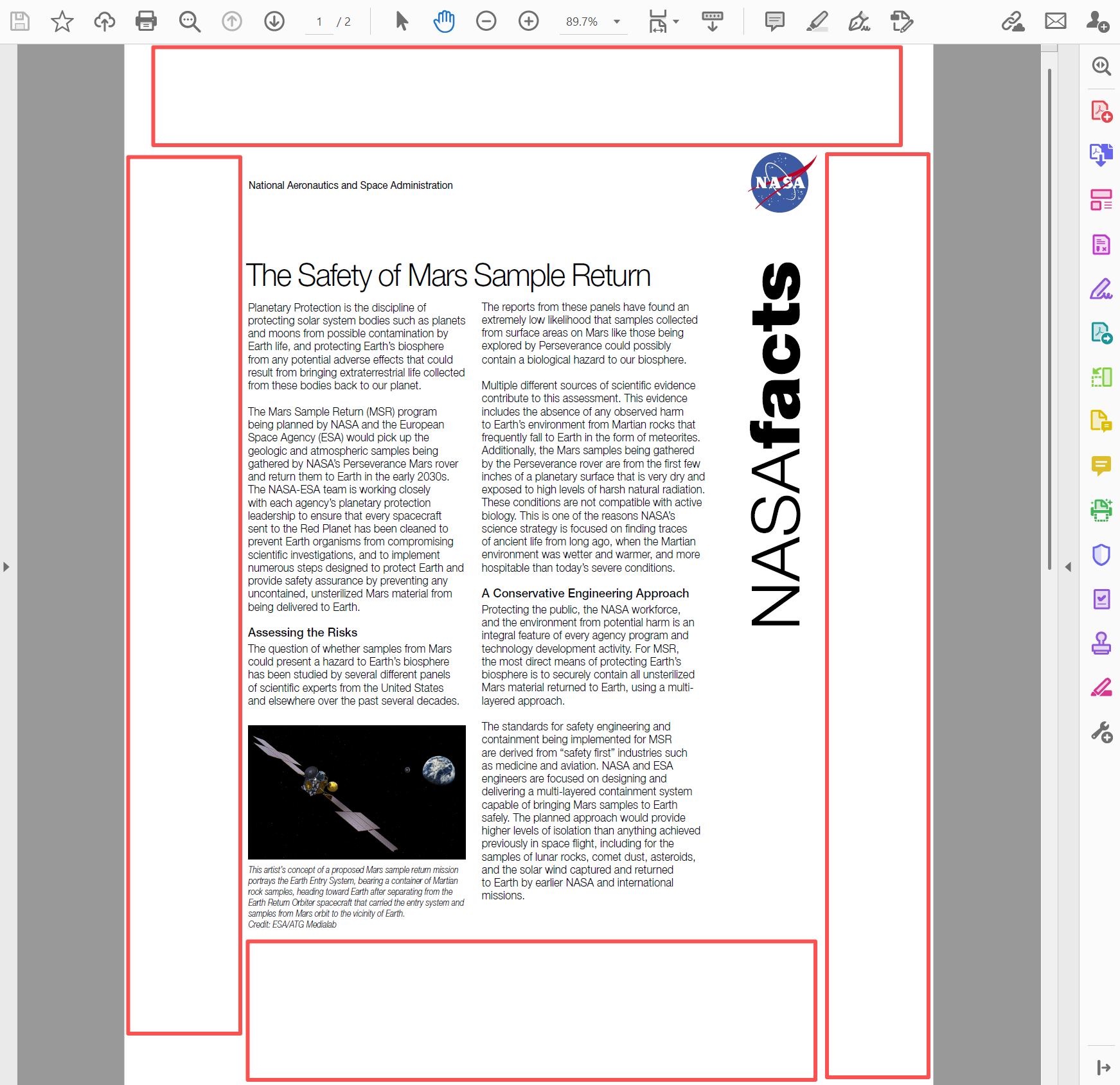Screen dimensions: 1120x1085
Task: Add document to starred favorites
Action: (62, 21)
